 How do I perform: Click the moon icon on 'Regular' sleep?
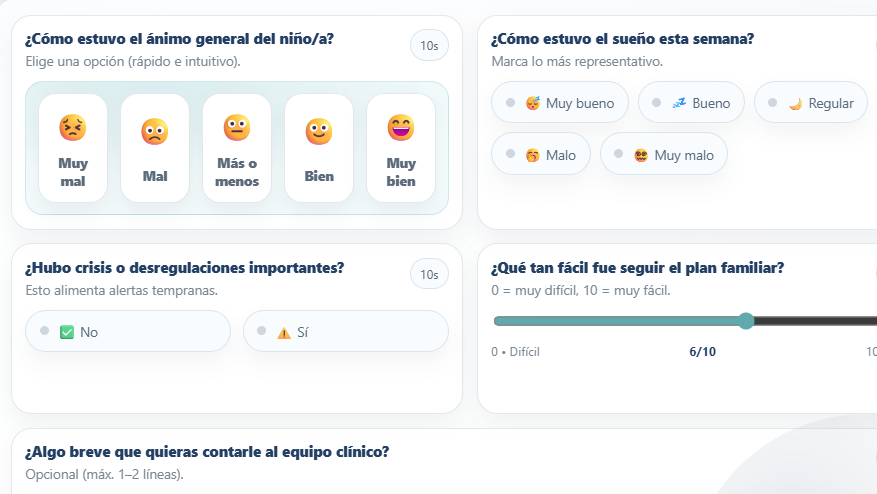(x=795, y=103)
